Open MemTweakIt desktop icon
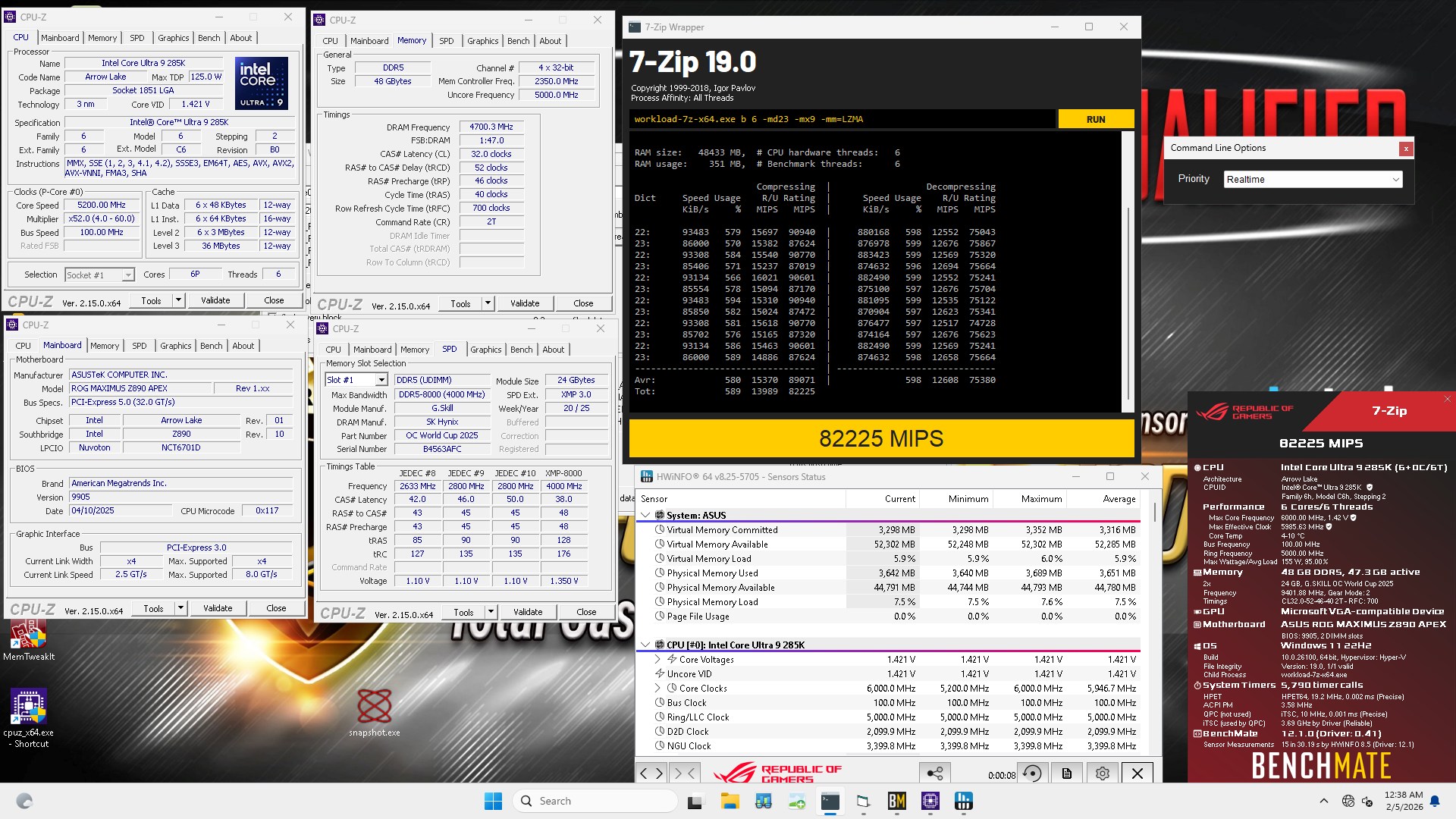Screen dimensions: 1456x819 pyautogui.click(x=29, y=639)
